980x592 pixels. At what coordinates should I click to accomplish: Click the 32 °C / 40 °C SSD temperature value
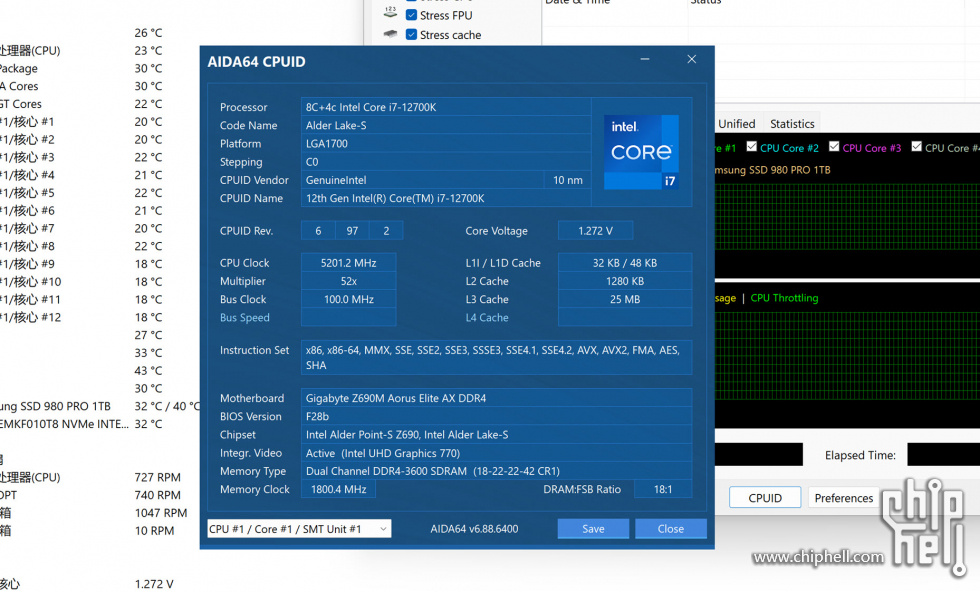pyautogui.click(x=167, y=406)
